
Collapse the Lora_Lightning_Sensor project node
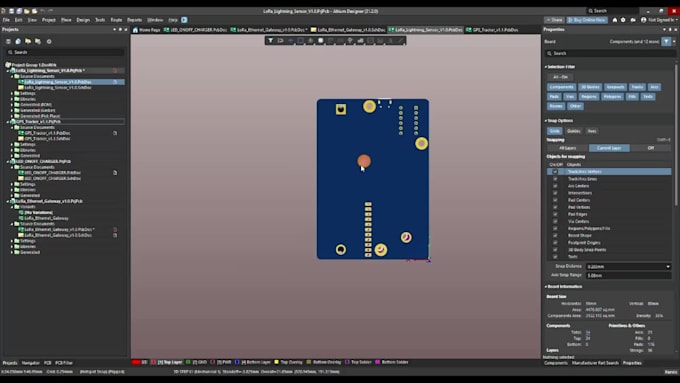[x=8, y=70]
